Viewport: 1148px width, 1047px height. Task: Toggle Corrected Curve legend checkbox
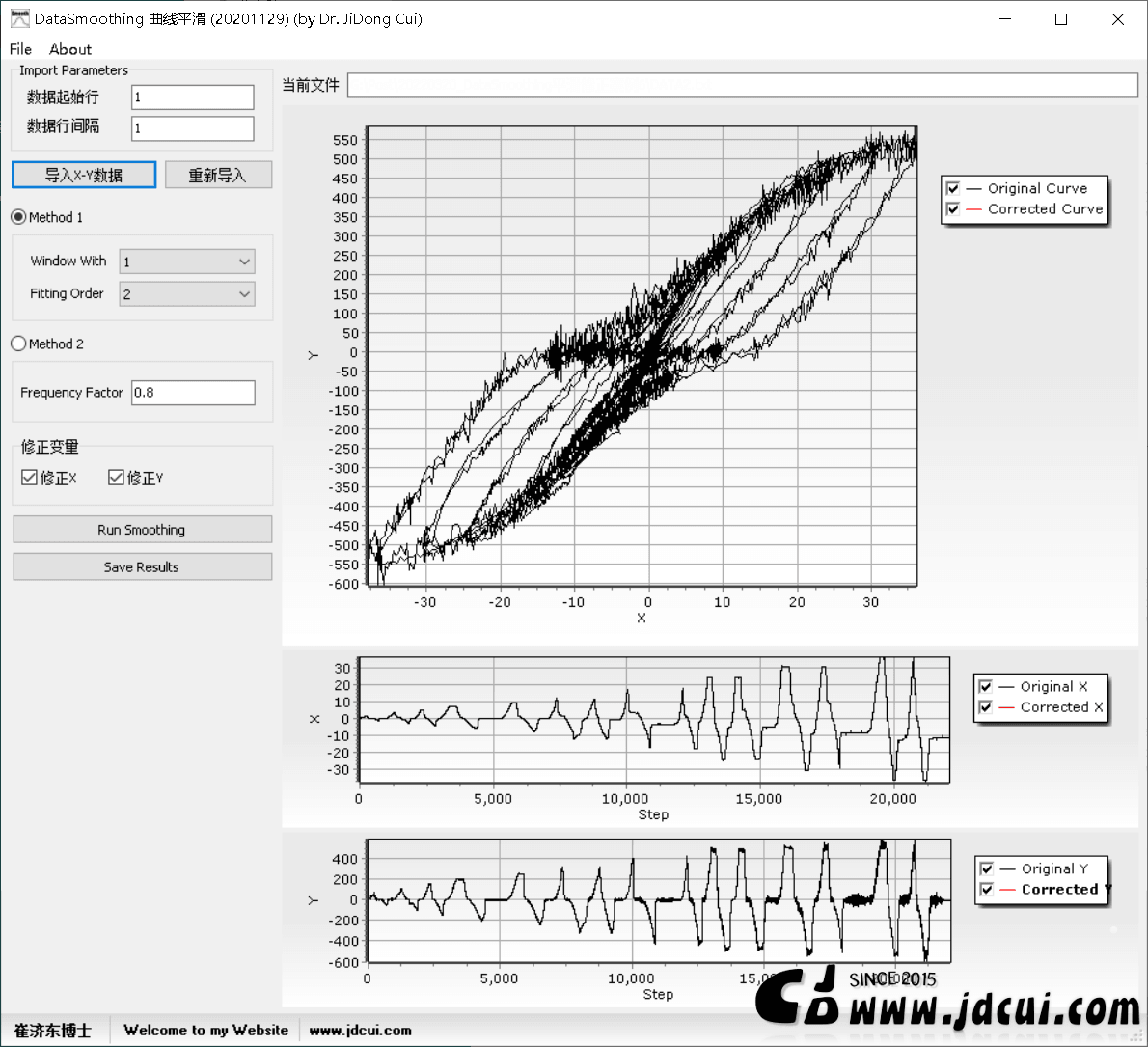[x=952, y=208]
